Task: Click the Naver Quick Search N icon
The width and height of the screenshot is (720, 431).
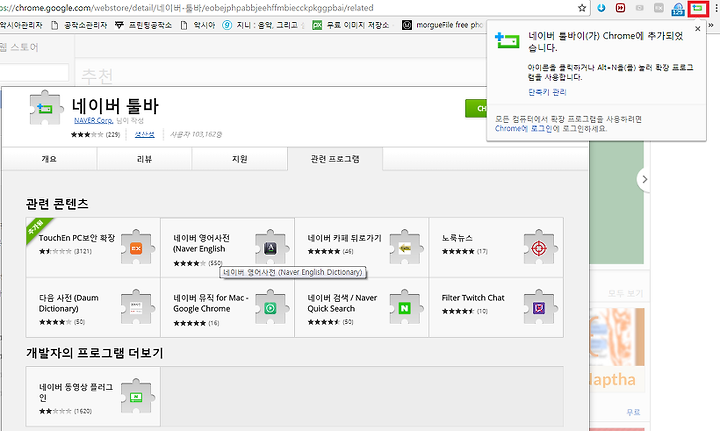Action: pos(405,307)
